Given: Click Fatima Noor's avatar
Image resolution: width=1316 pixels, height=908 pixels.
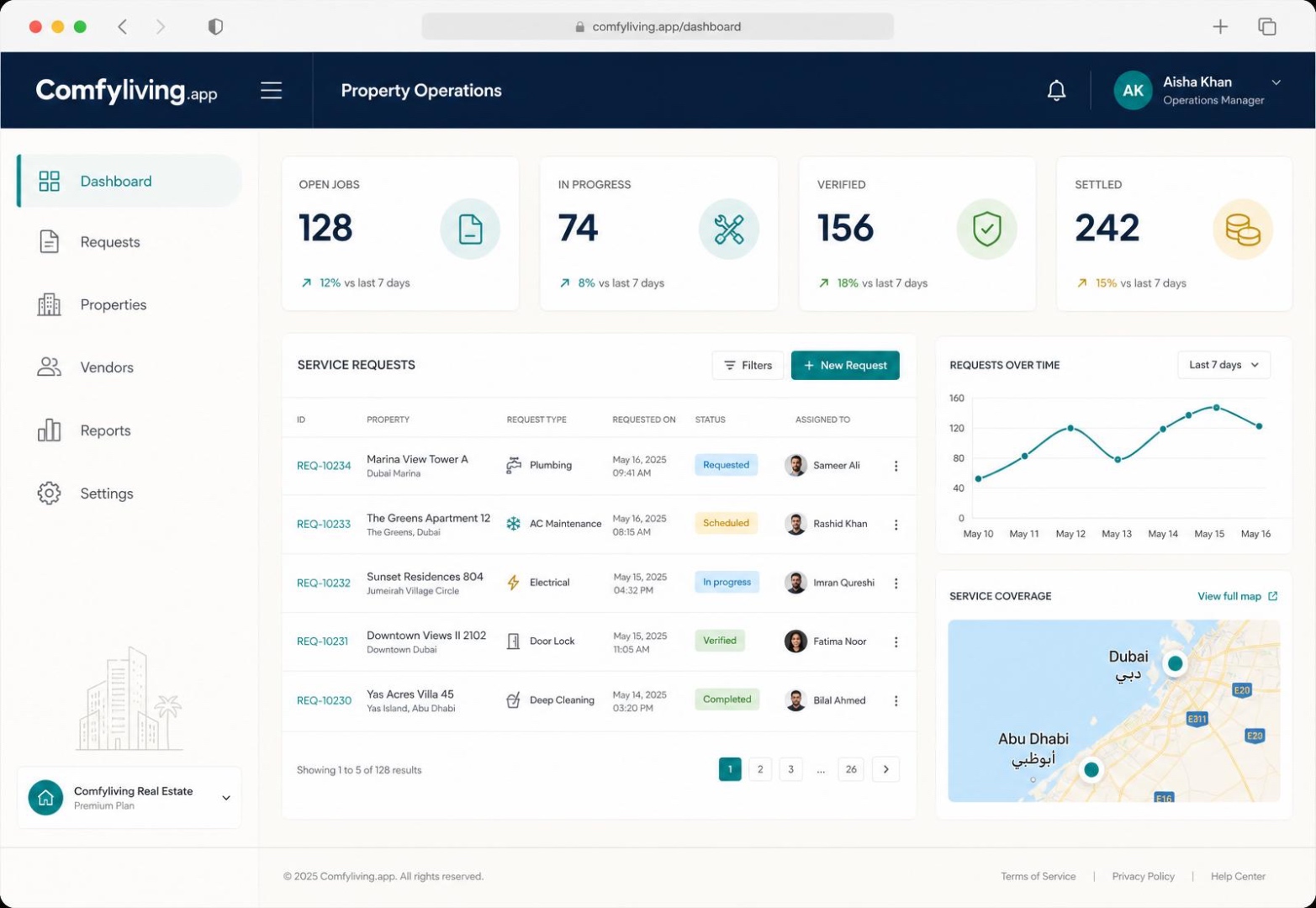Looking at the screenshot, I should (795, 641).
